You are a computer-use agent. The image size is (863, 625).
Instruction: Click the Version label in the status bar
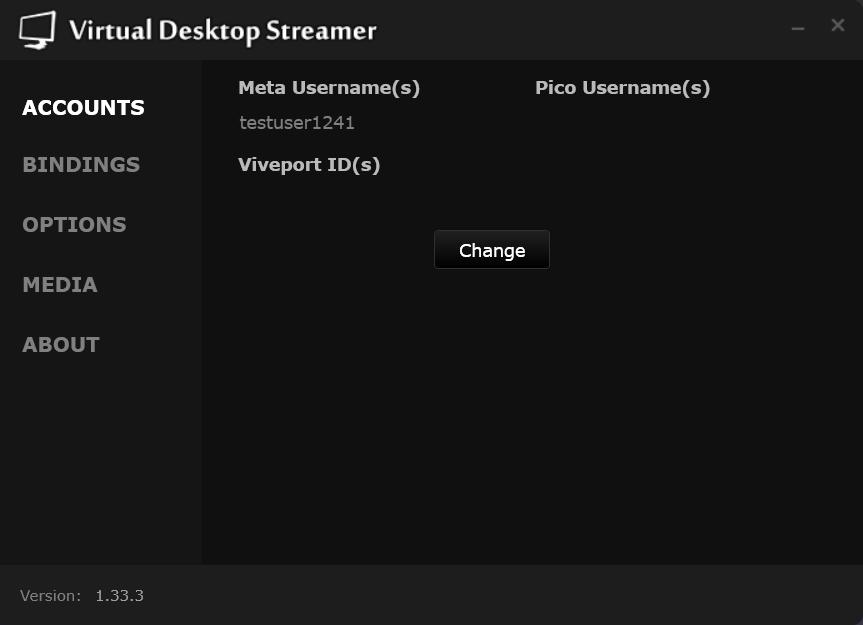point(50,595)
